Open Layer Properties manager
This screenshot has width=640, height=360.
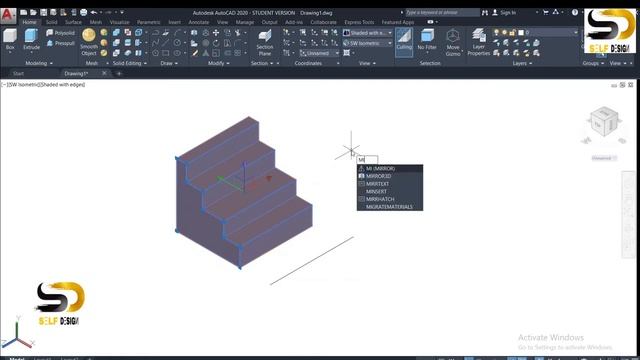(x=478, y=42)
